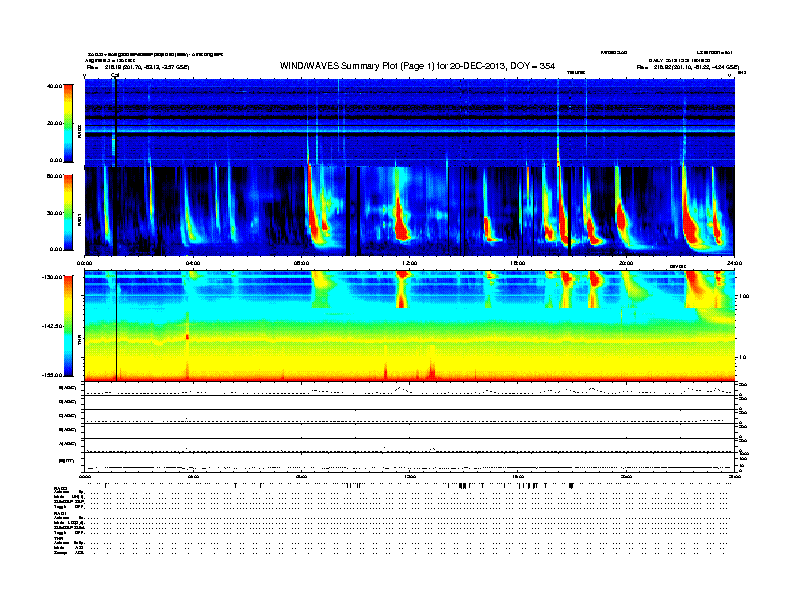
Task: Click the 24:00 label under the RAD1 spectrogram
Action: (734, 263)
